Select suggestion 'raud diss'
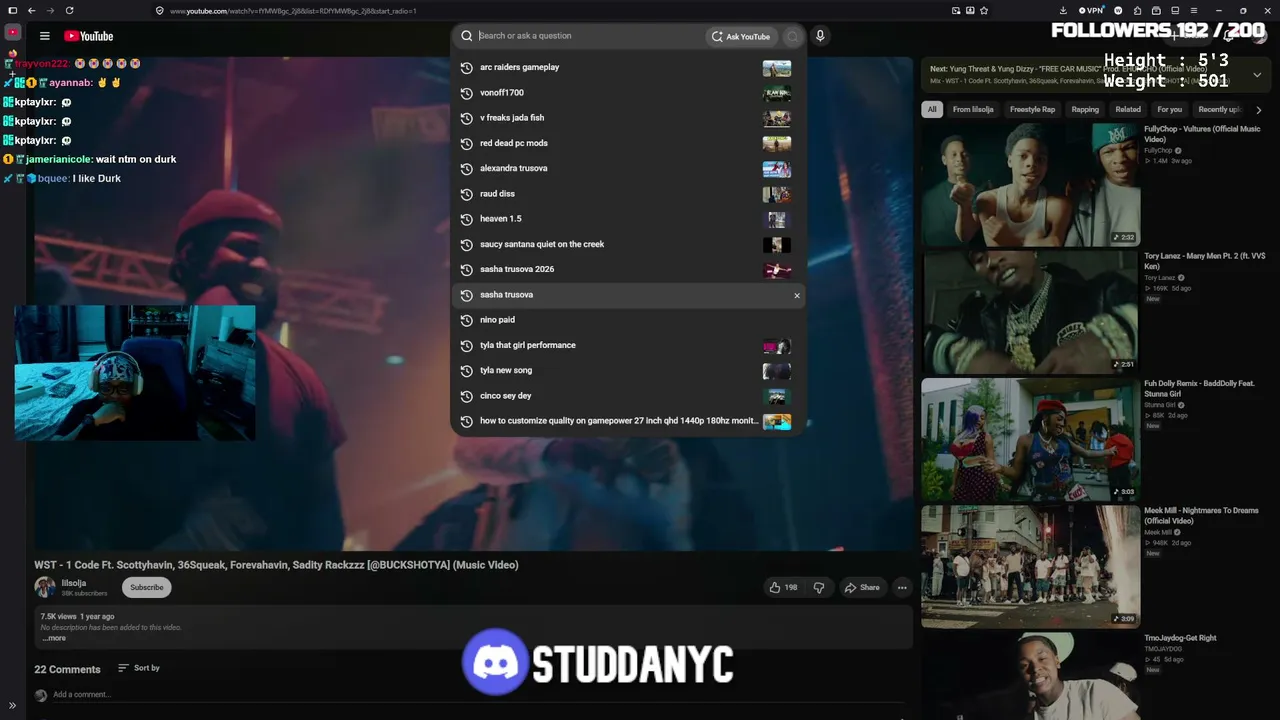The image size is (1280, 720). point(628,194)
